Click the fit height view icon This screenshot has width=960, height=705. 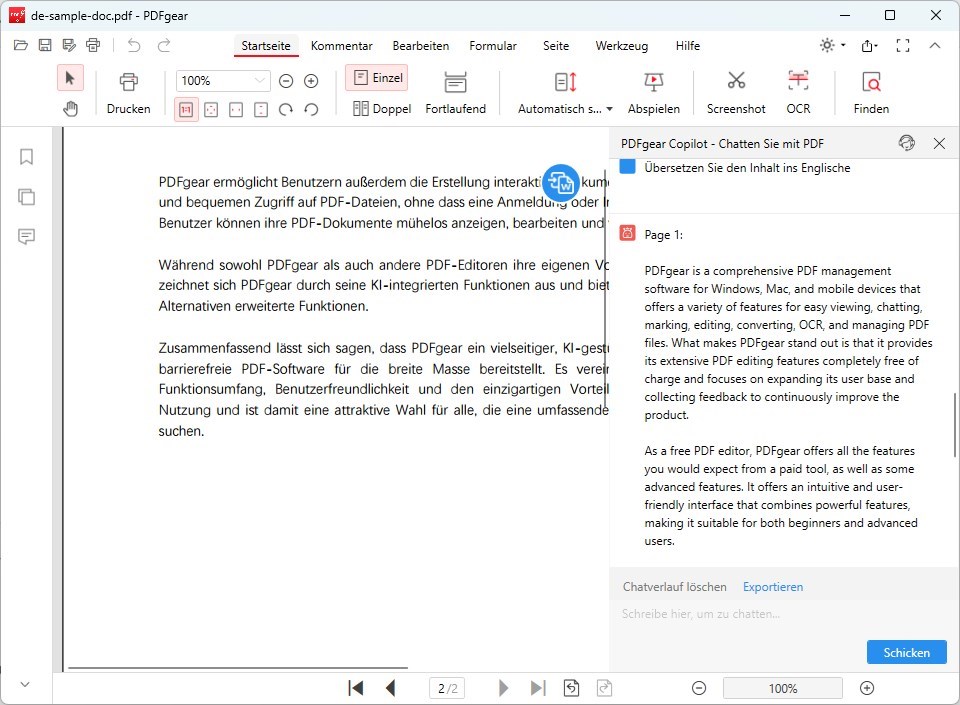click(261, 110)
